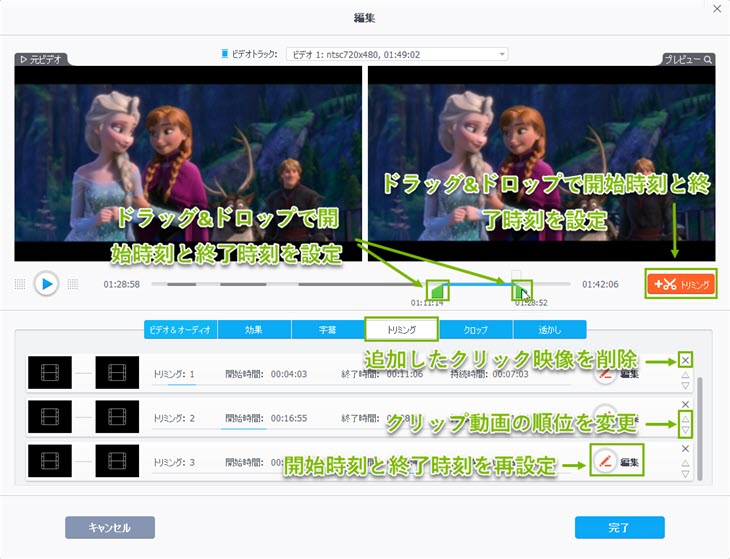The width and height of the screenshot is (730, 559).
Task: Delete トリミング 2 clip with X
Action: (x=685, y=404)
